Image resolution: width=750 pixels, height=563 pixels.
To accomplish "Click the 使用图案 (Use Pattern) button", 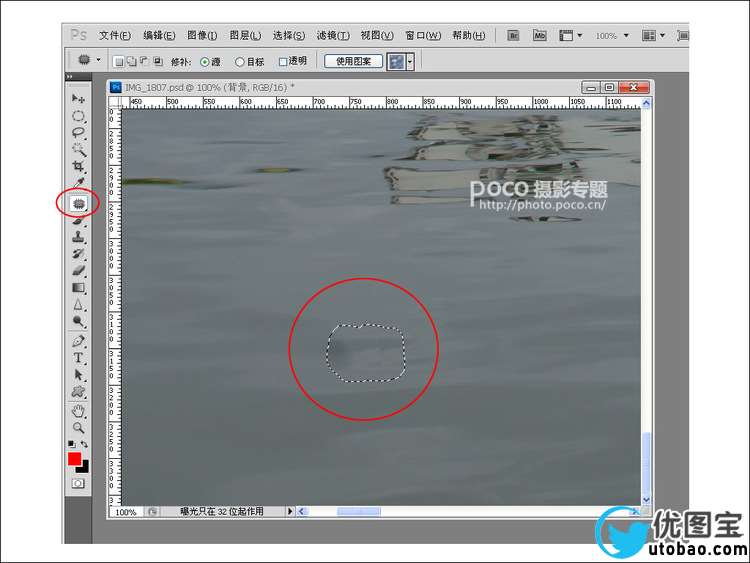I will 353,61.
